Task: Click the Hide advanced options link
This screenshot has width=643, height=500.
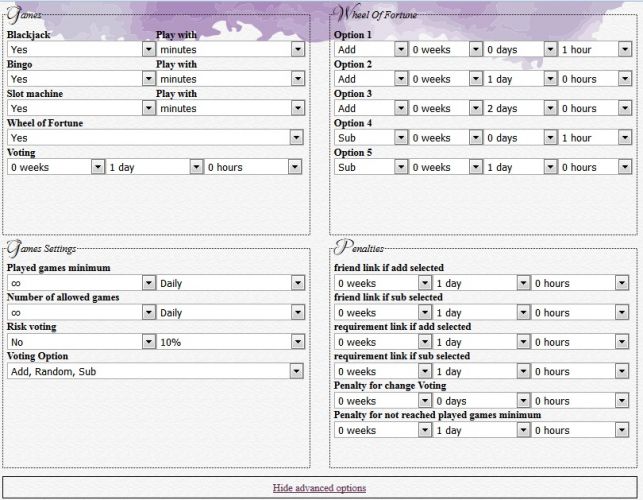Action: (319, 488)
